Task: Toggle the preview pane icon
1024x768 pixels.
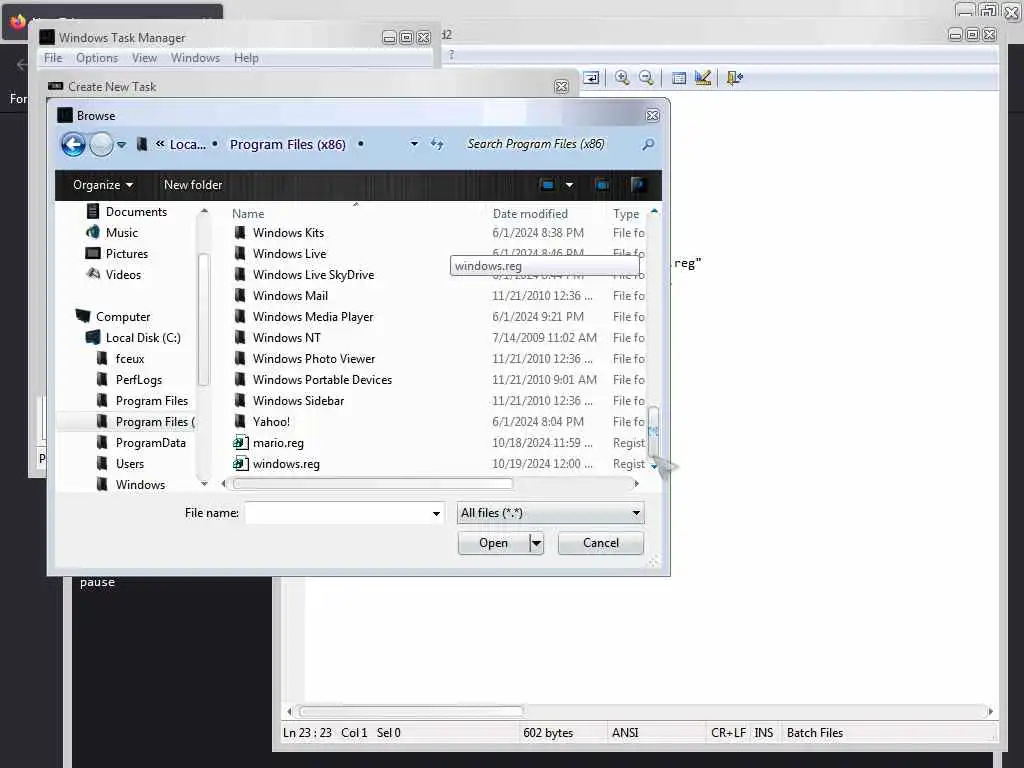Action: tap(602, 185)
